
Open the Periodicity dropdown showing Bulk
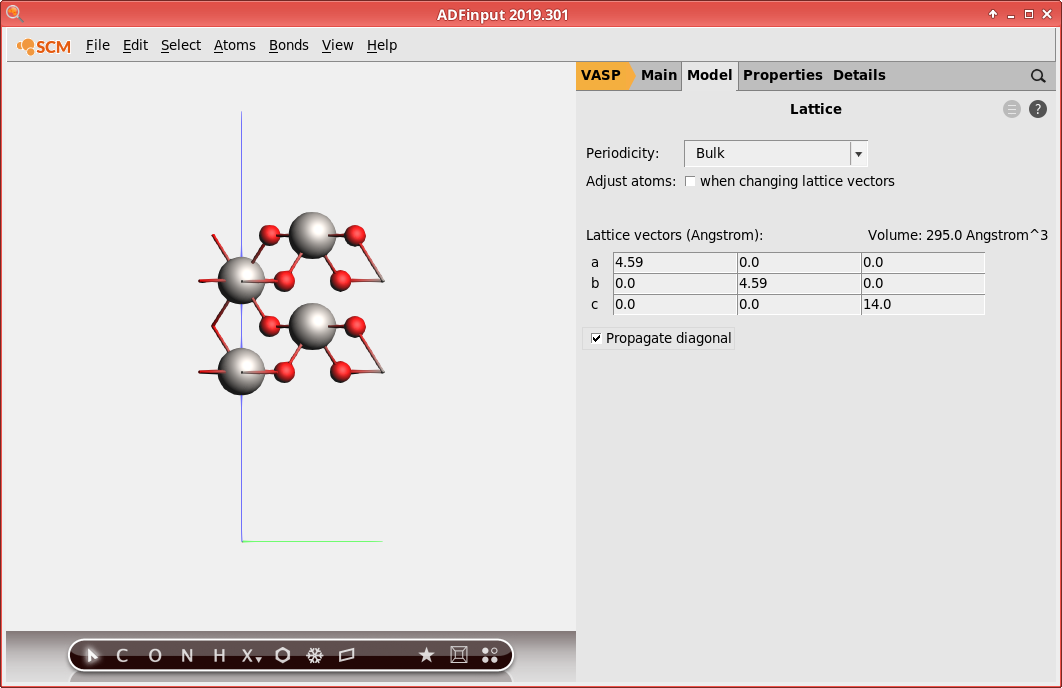(x=857, y=153)
